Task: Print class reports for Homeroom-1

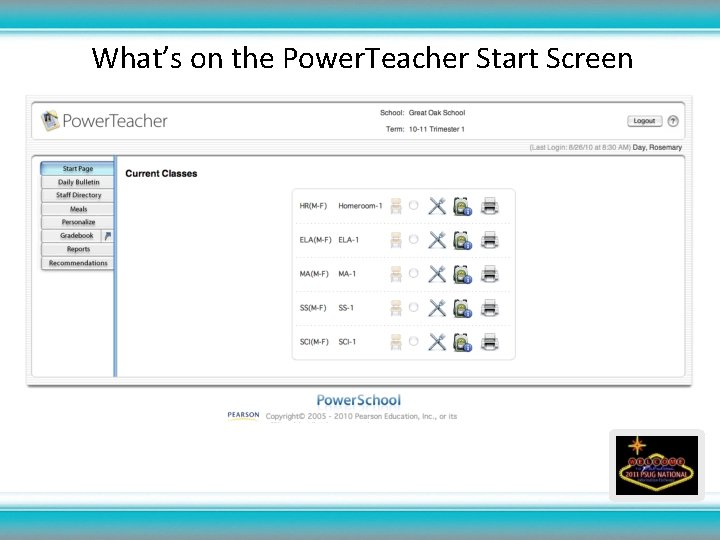Action: [489, 206]
